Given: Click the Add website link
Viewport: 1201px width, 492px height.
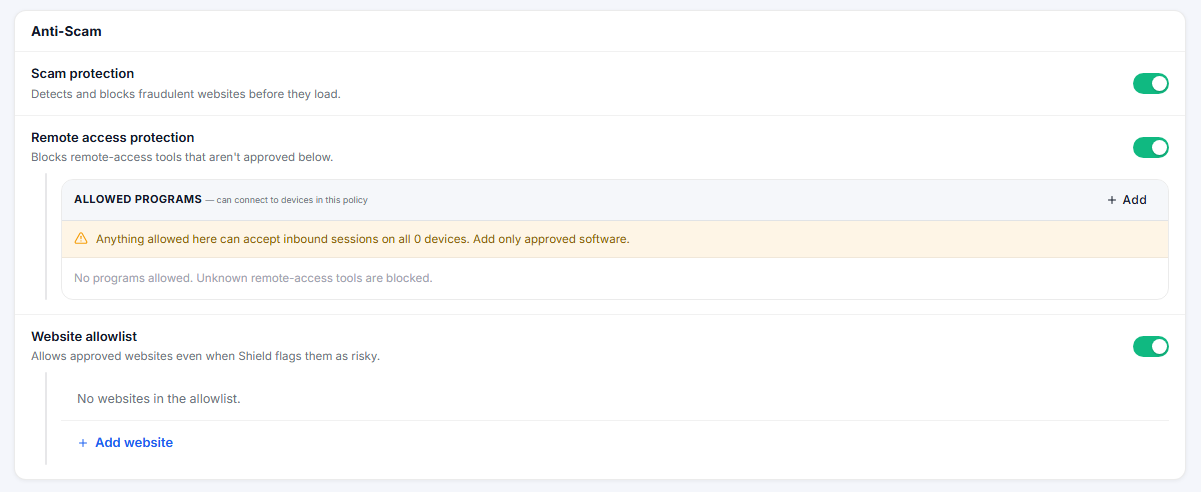Looking at the screenshot, I should [125, 442].
